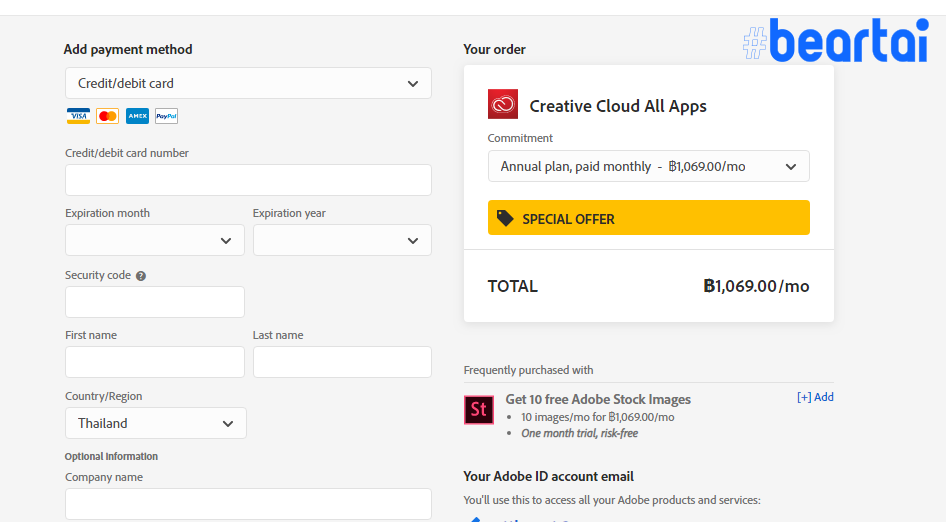This screenshot has height=522, width=946.
Task: Click the total price ฿1,069.00/mo
Action: [x=756, y=286]
